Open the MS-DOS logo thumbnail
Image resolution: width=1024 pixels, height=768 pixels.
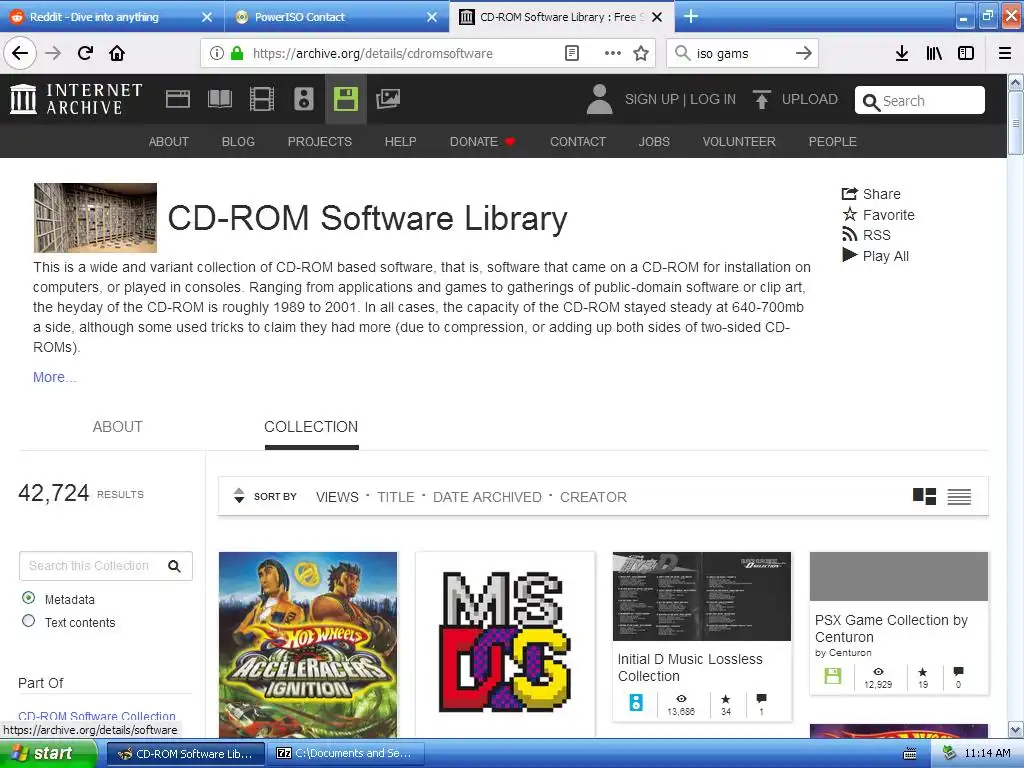505,642
